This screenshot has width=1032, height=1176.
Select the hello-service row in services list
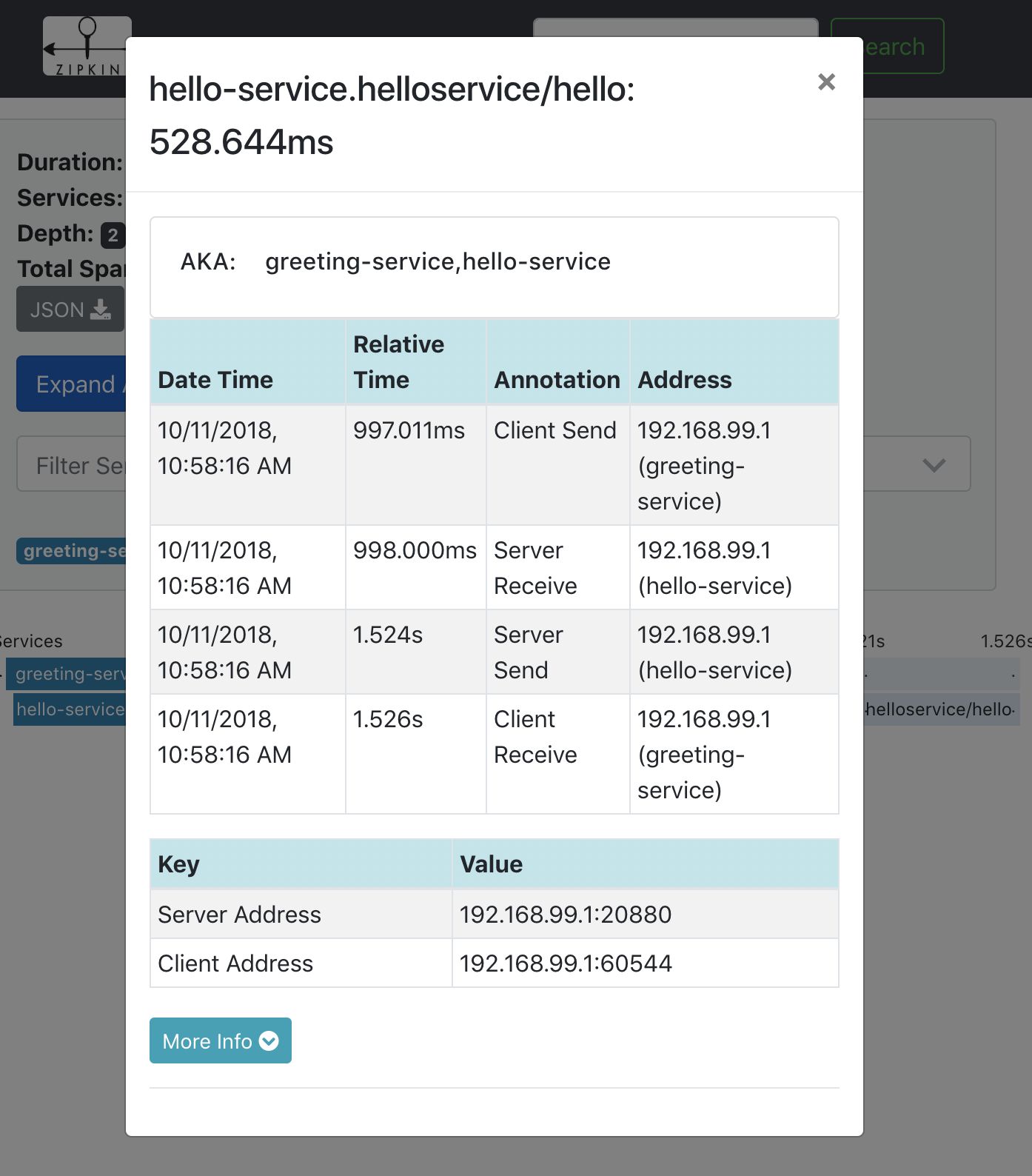(x=70, y=709)
